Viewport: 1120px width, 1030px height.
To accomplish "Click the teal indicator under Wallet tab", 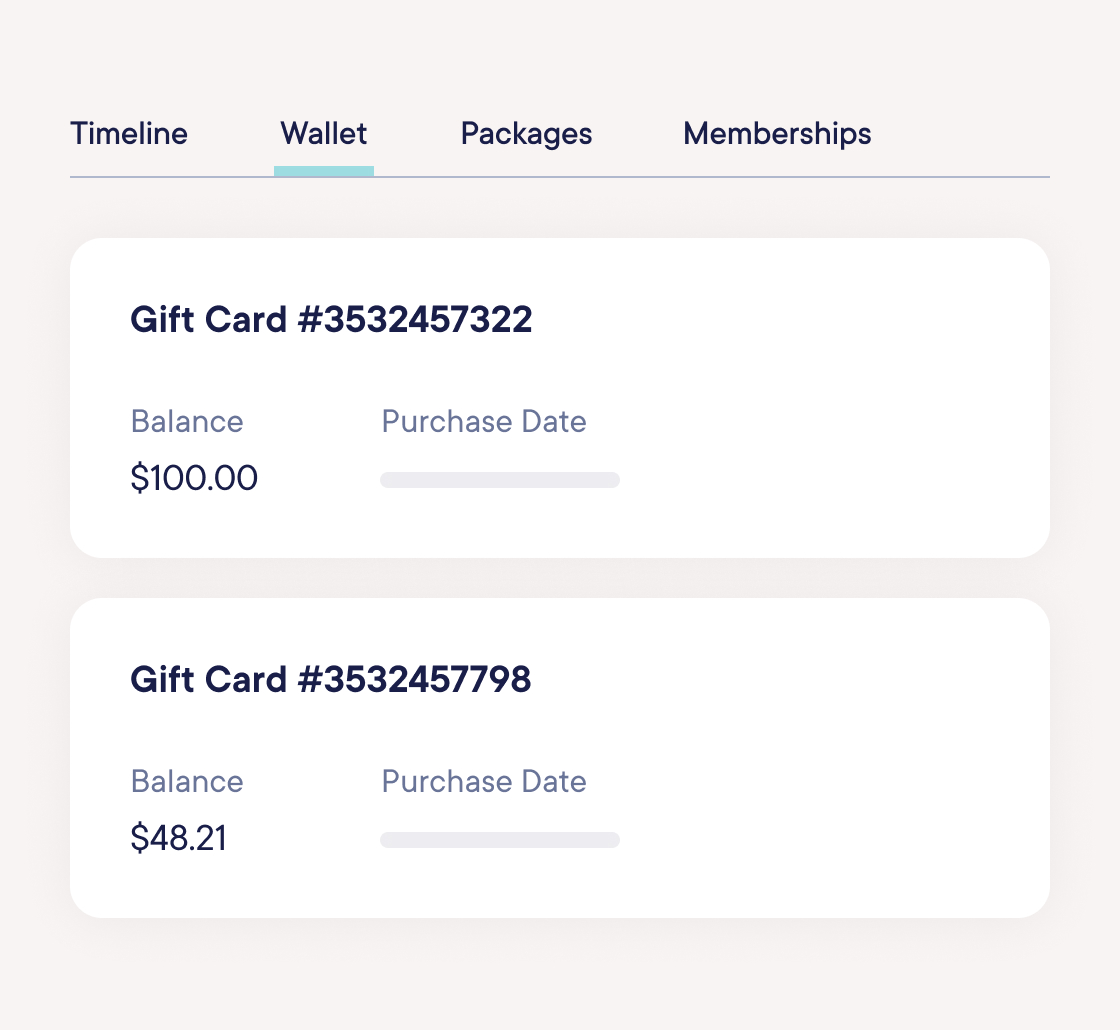I will click(323, 172).
